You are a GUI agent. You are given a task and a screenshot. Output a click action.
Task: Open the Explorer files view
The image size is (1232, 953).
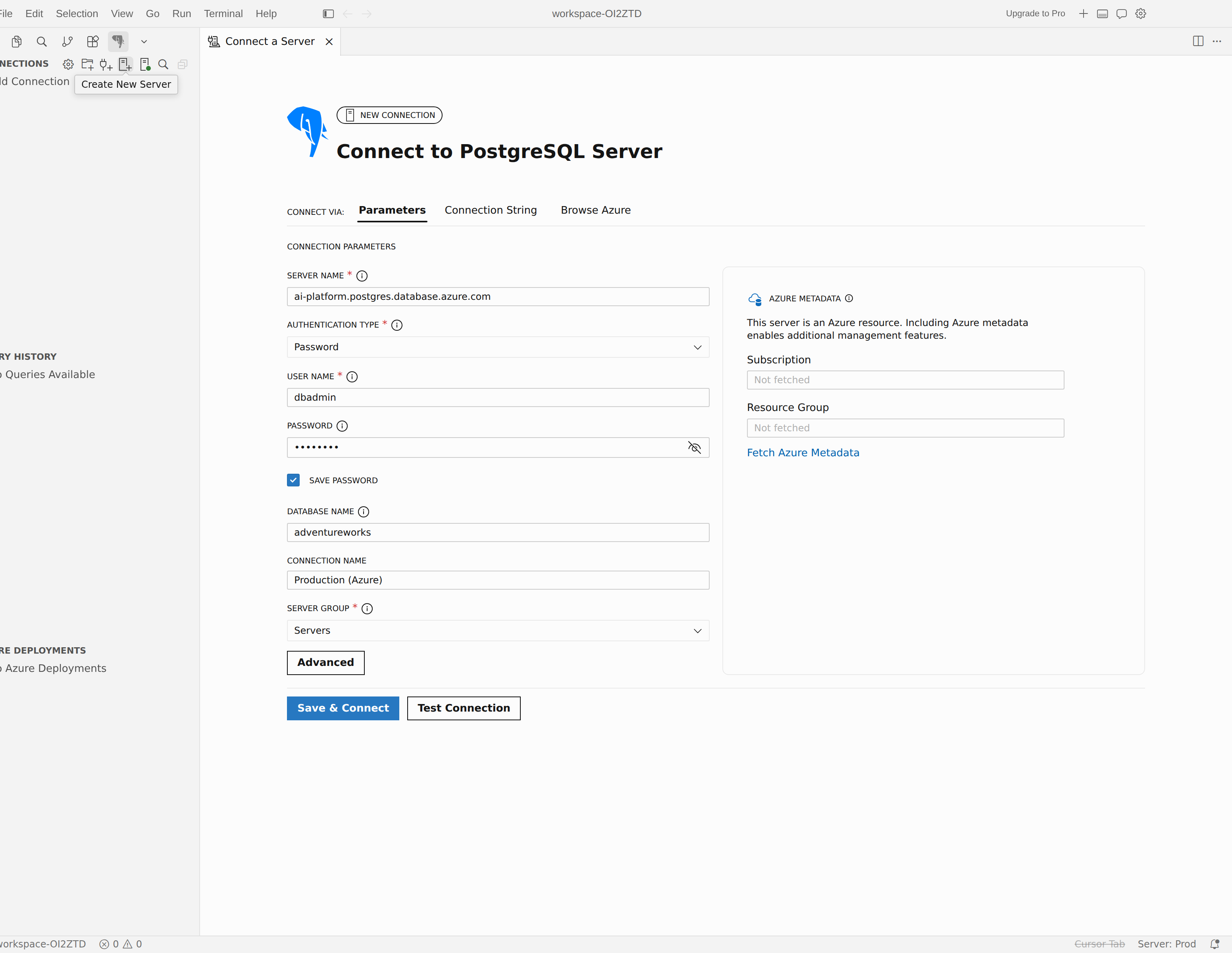click(x=16, y=41)
